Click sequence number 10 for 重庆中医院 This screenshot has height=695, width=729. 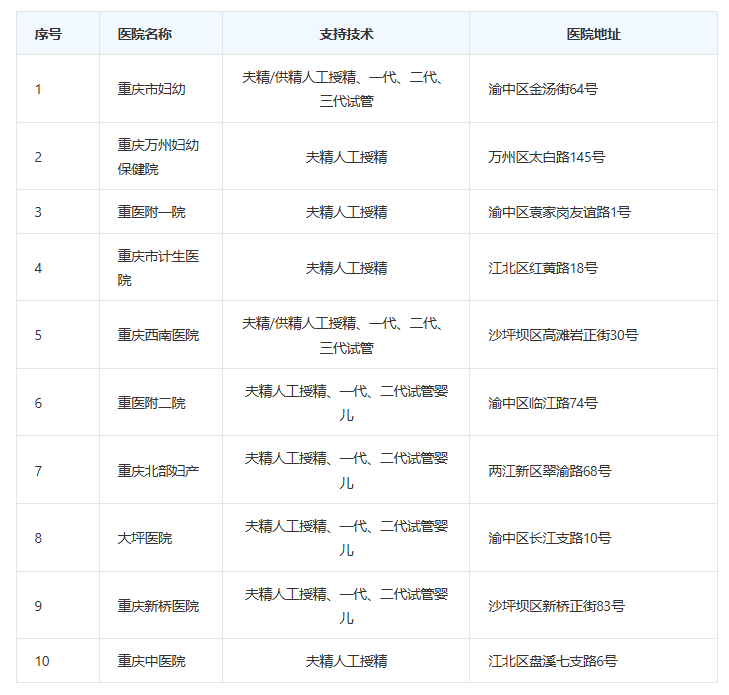pos(42,661)
